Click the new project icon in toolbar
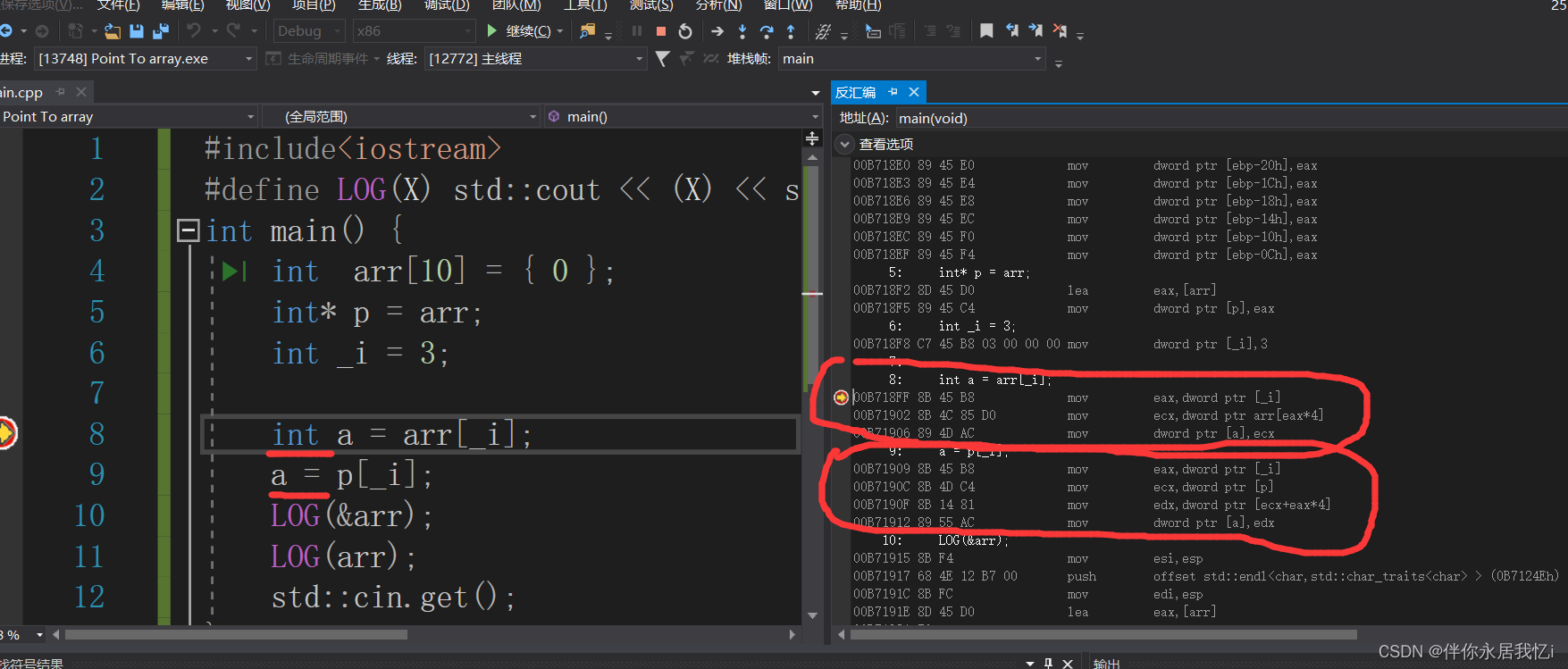 (x=75, y=31)
